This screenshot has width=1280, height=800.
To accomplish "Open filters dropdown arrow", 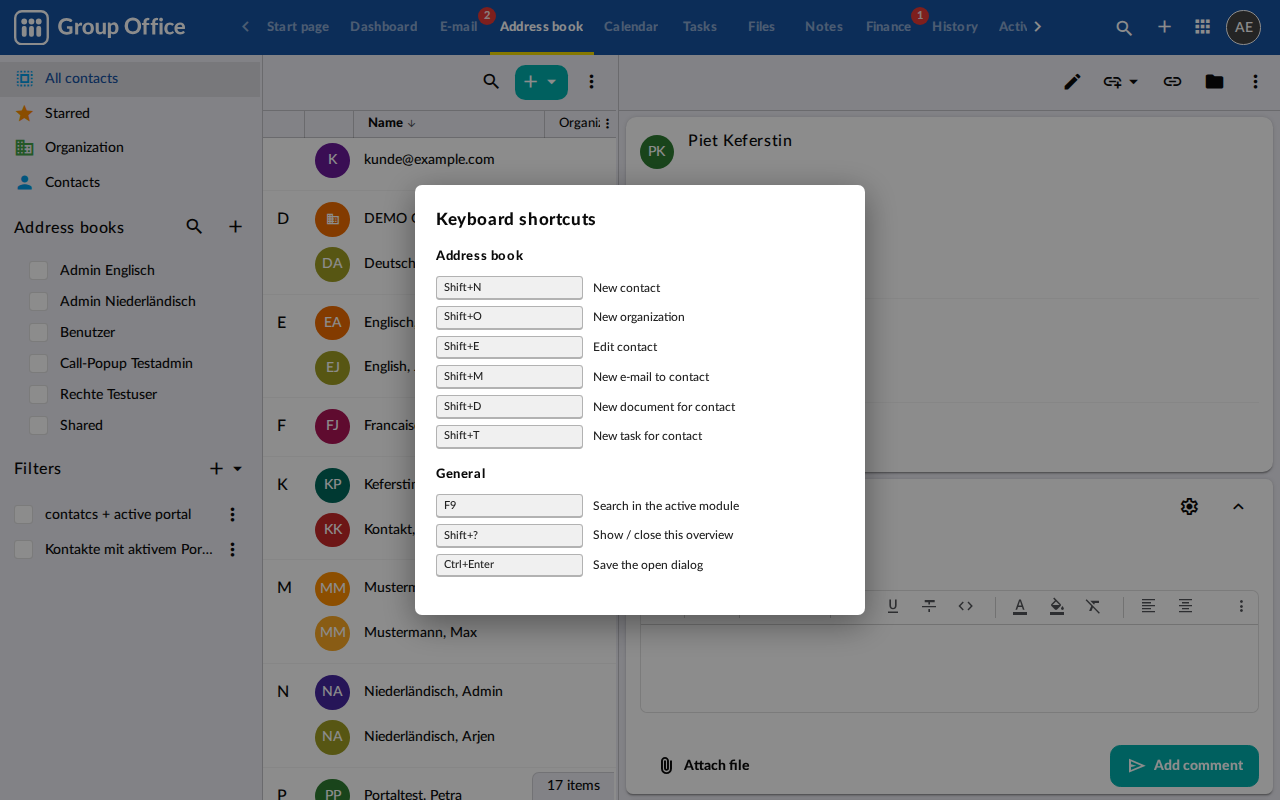I will (x=238, y=468).
